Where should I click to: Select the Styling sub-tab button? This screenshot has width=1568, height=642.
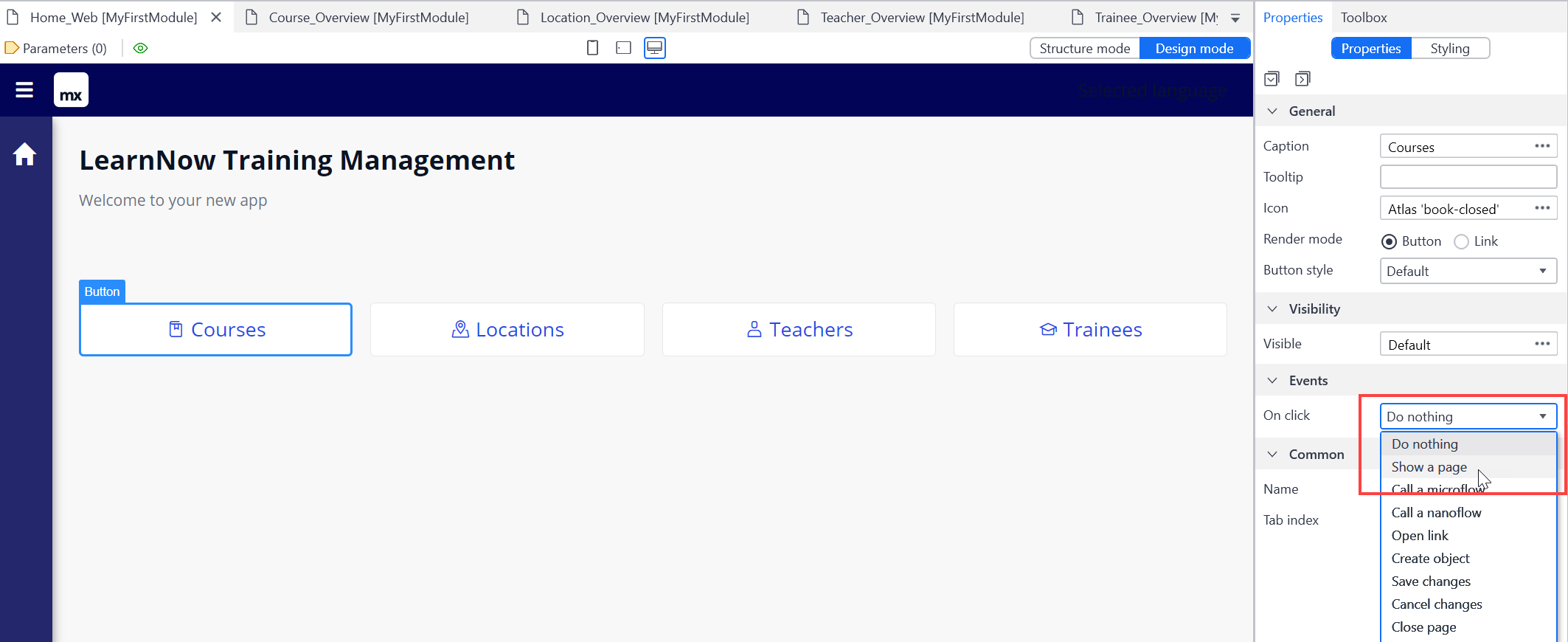(1450, 48)
